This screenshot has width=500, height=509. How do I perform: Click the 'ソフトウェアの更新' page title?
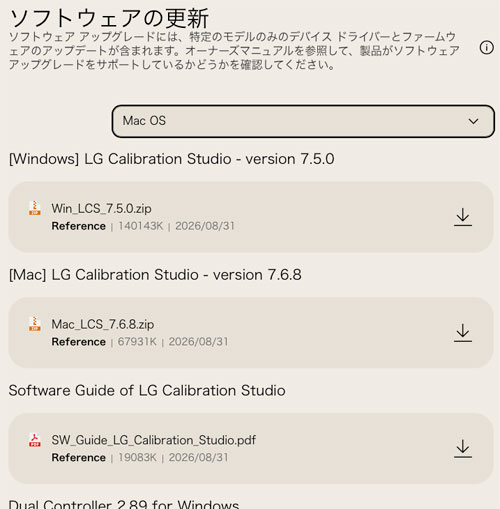pyautogui.click(x=109, y=18)
